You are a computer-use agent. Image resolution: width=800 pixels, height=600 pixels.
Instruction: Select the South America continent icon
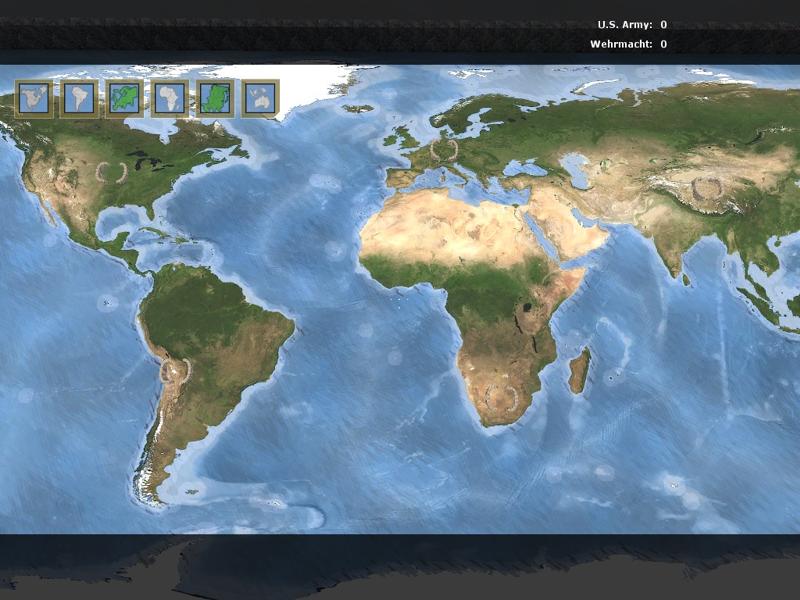point(79,98)
